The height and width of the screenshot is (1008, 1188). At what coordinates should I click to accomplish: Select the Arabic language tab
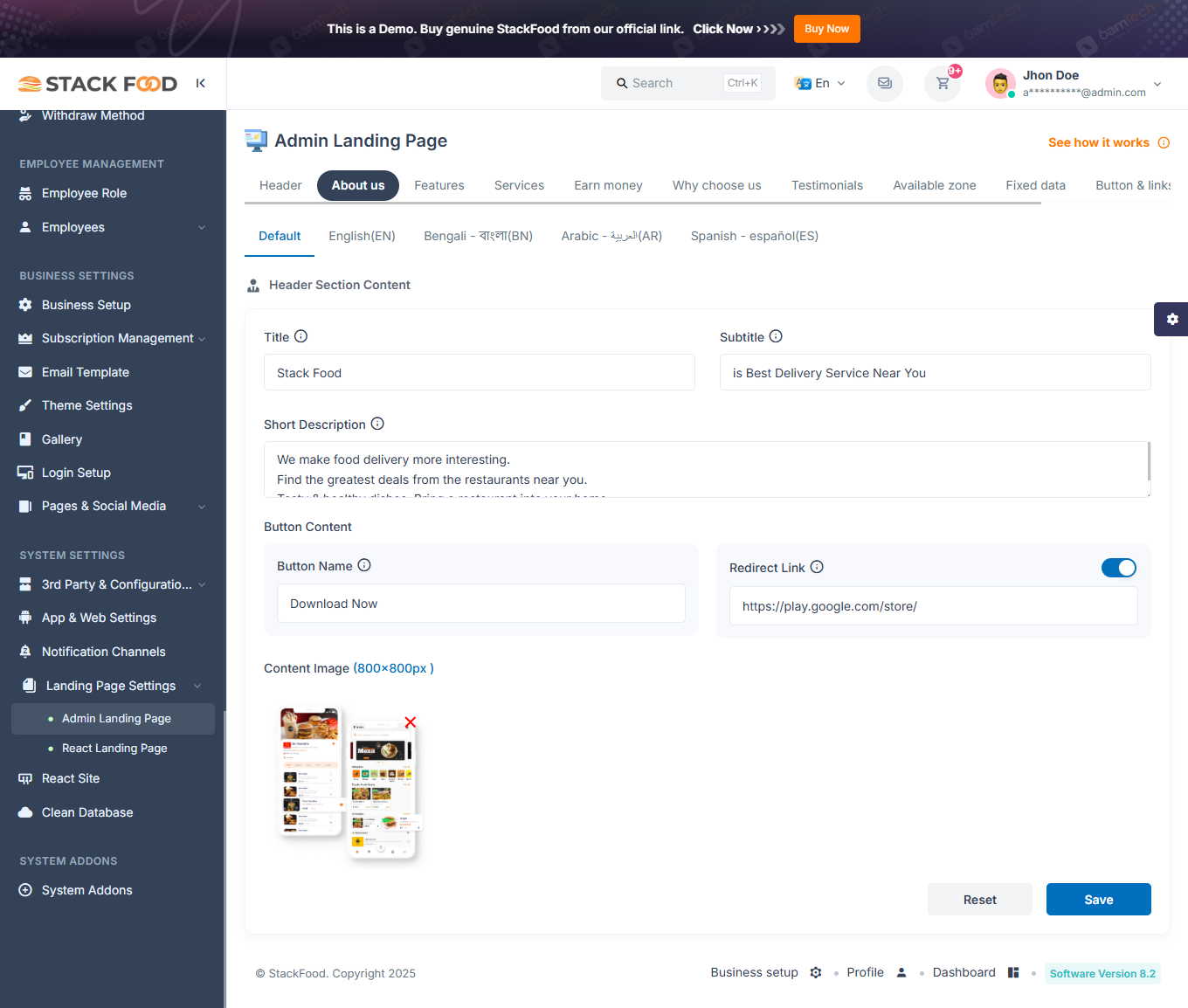[x=611, y=236]
